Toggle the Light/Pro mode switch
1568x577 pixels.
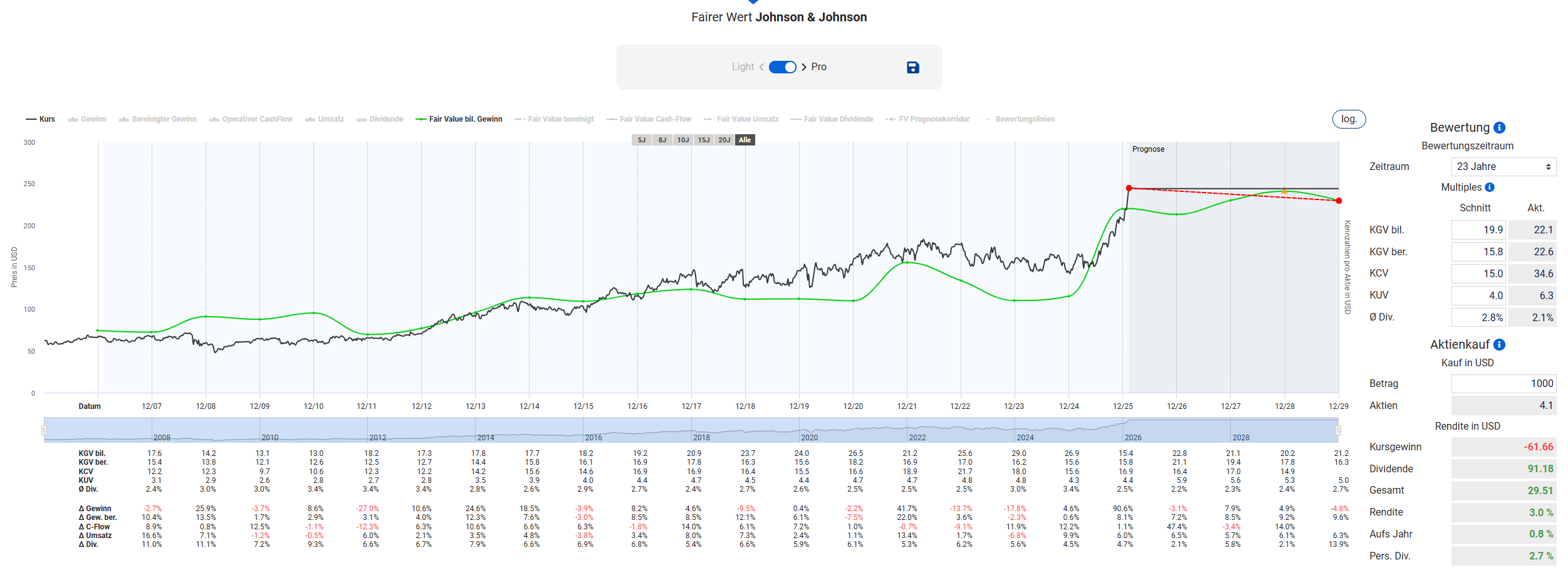pos(782,67)
